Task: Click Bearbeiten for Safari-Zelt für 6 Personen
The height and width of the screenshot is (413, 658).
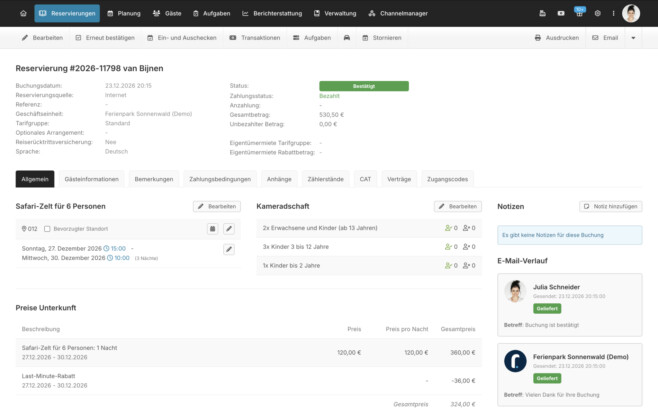Action: click(x=217, y=206)
